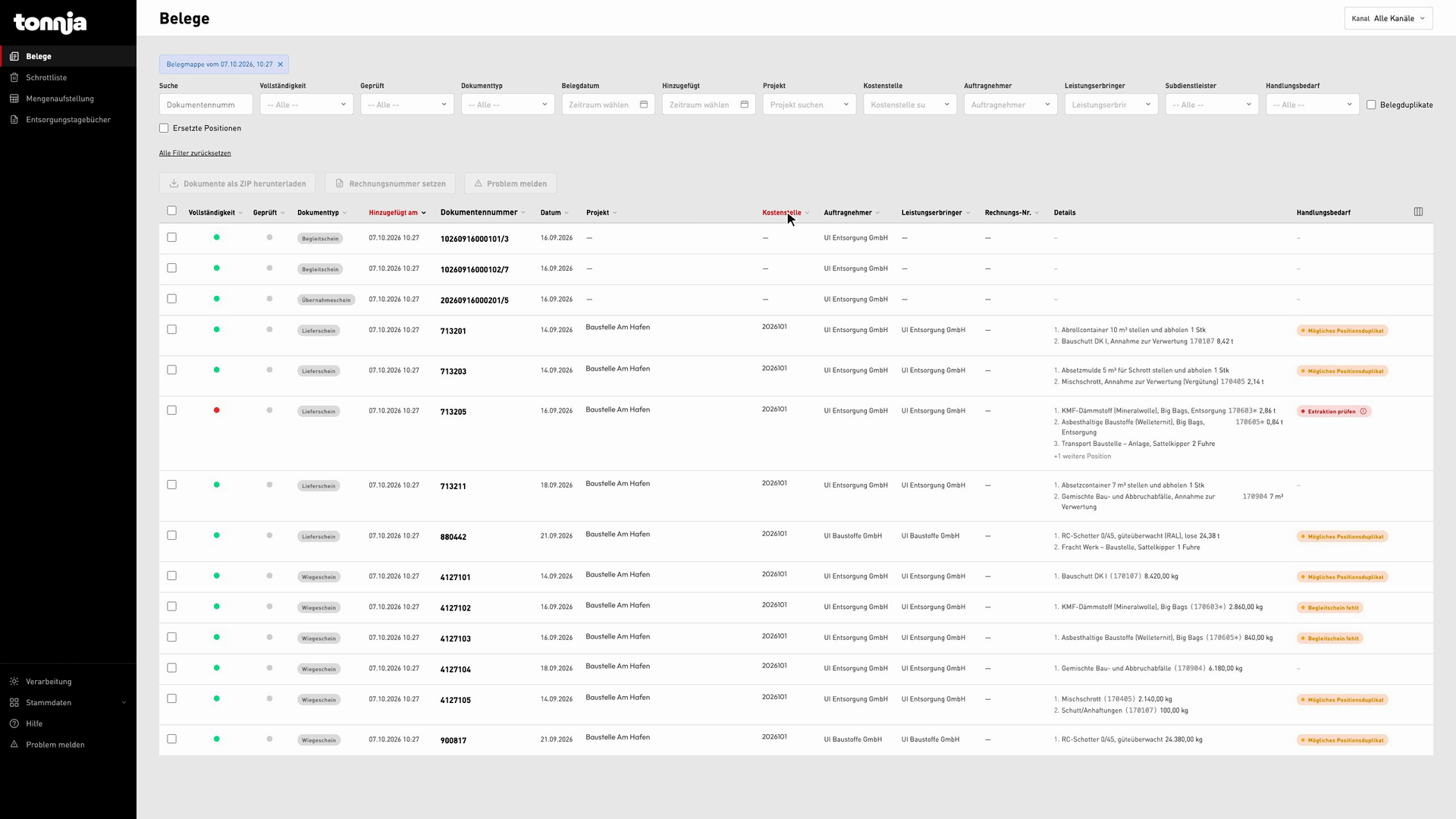Viewport: 1456px width, 819px height.
Task: Go to Schrottliste in sidebar
Action: click(46, 77)
